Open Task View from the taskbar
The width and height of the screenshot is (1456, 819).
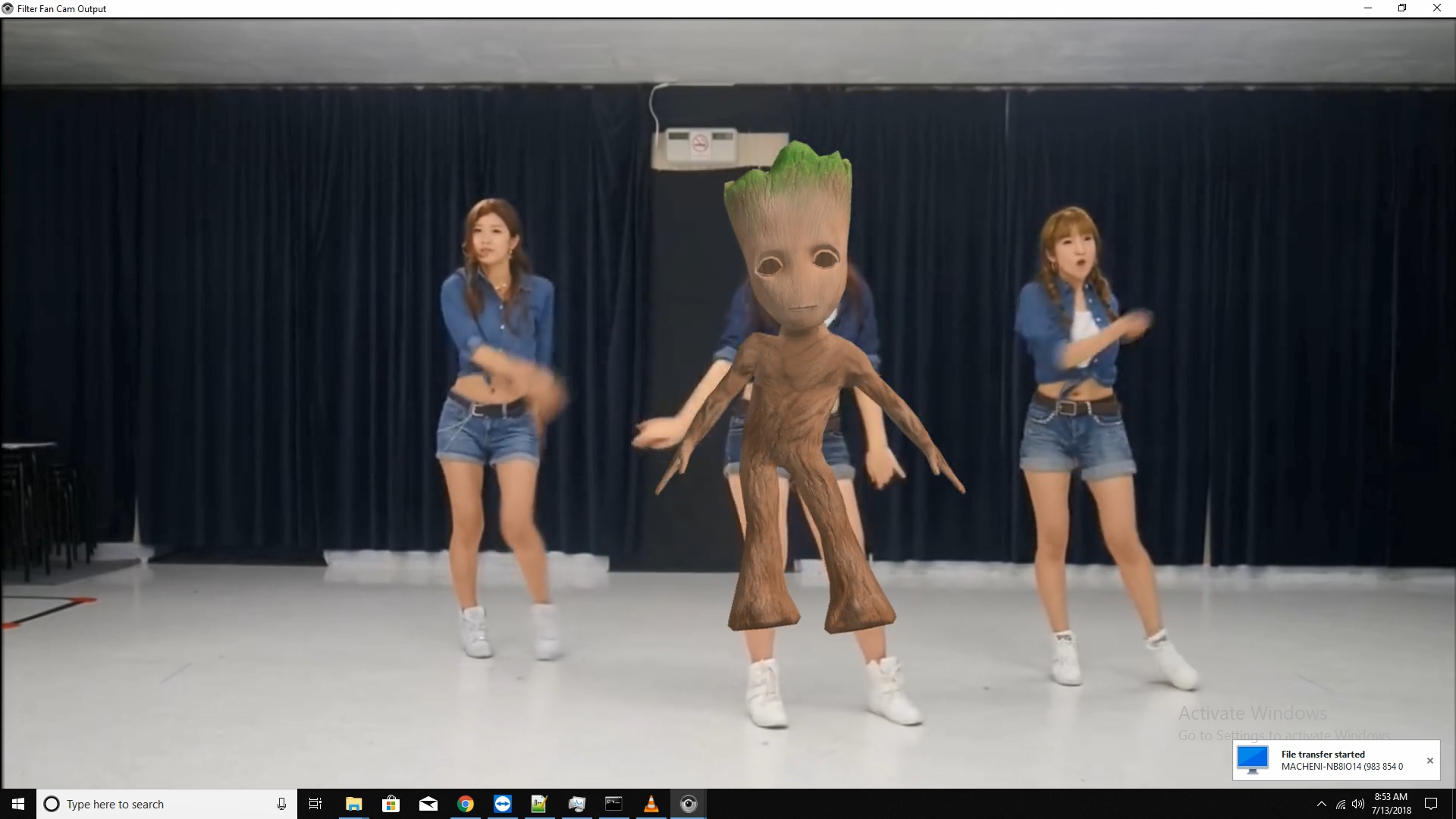pos(315,804)
